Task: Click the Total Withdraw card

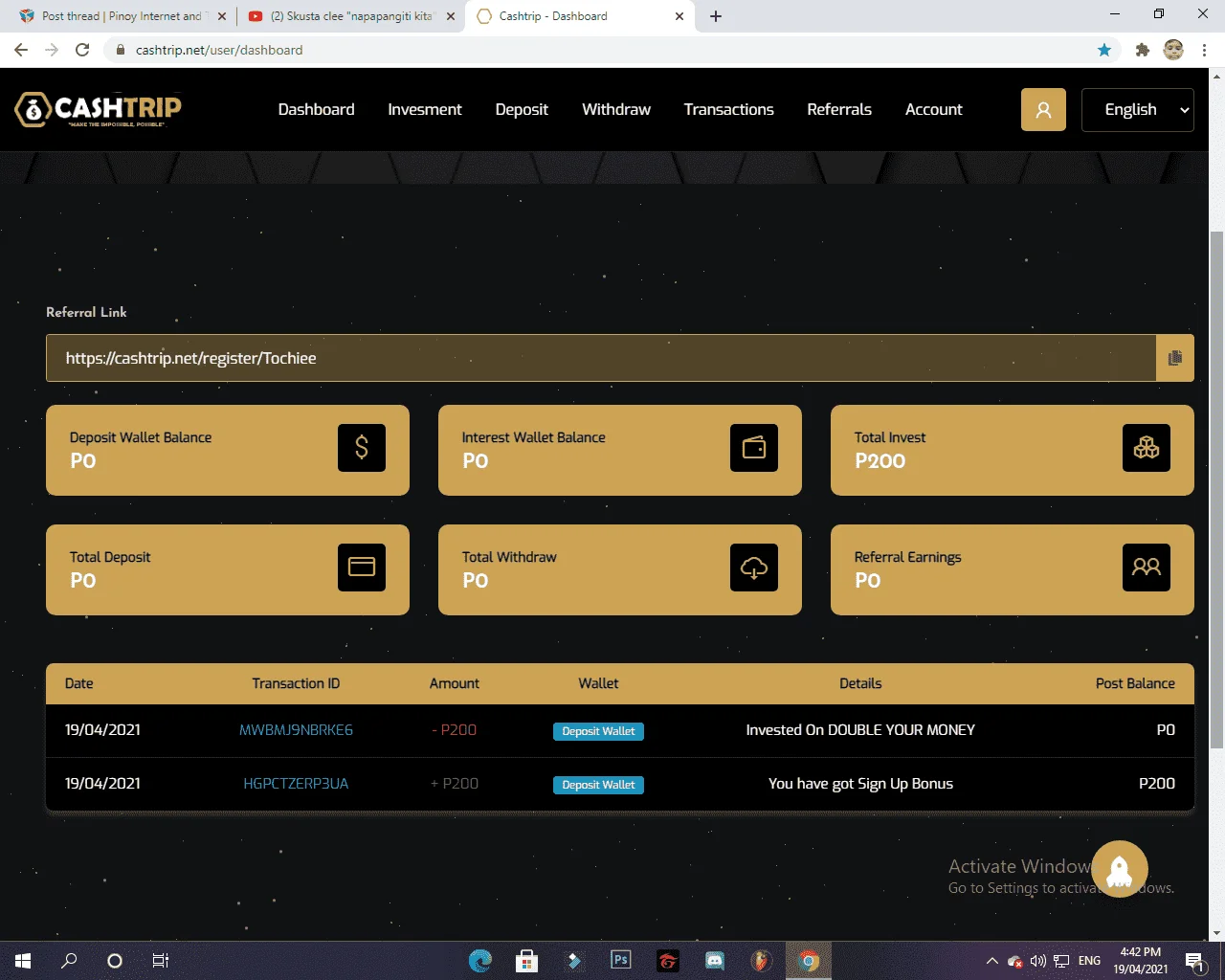Action: coord(620,569)
